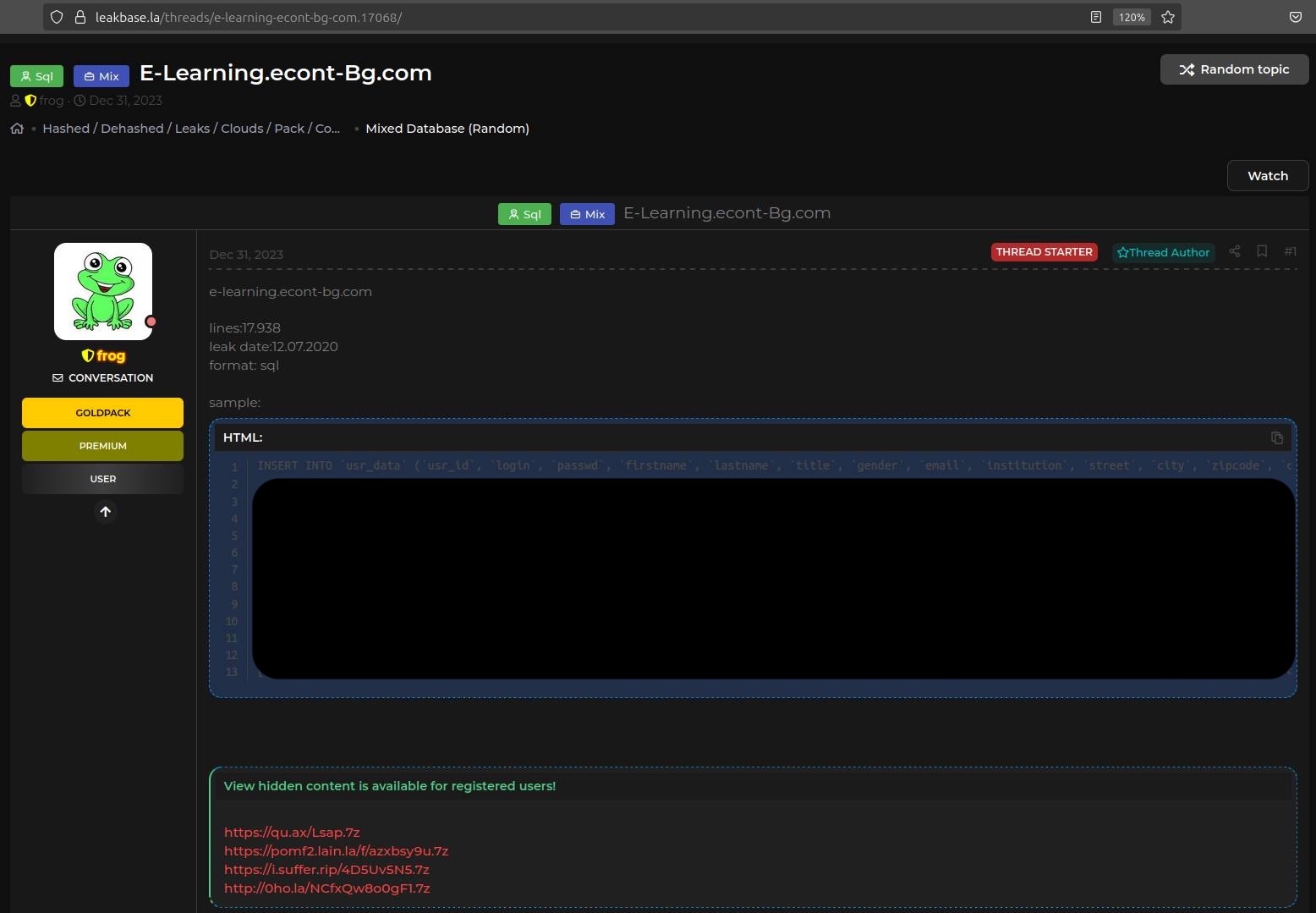Click the GOLDPACK badge
Screen dimensions: 1316x913
point(103,413)
